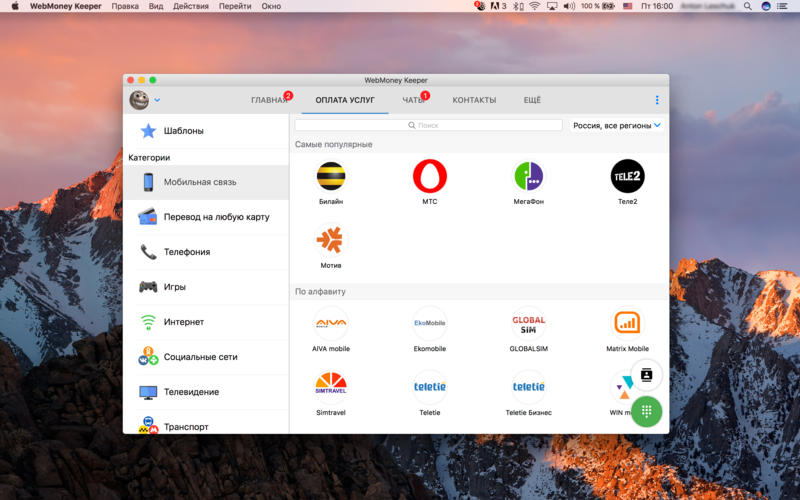Click the Поиск search field
The width and height of the screenshot is (800, 500).
click(429, 125)
